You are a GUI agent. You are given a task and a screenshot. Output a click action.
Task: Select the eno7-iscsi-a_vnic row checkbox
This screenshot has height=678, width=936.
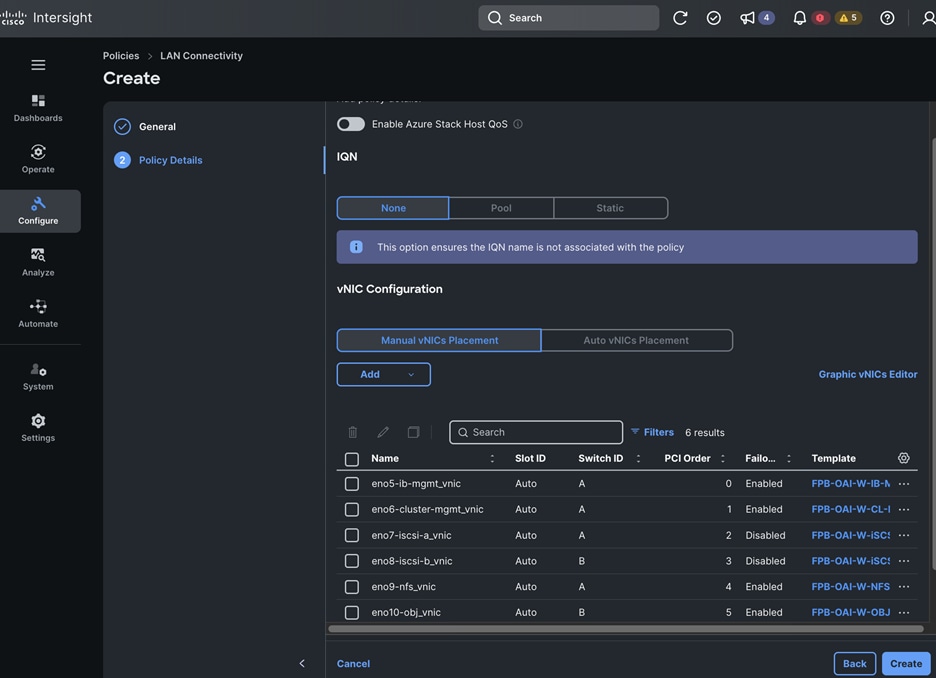pyautogui.click(x=352, y=535)
